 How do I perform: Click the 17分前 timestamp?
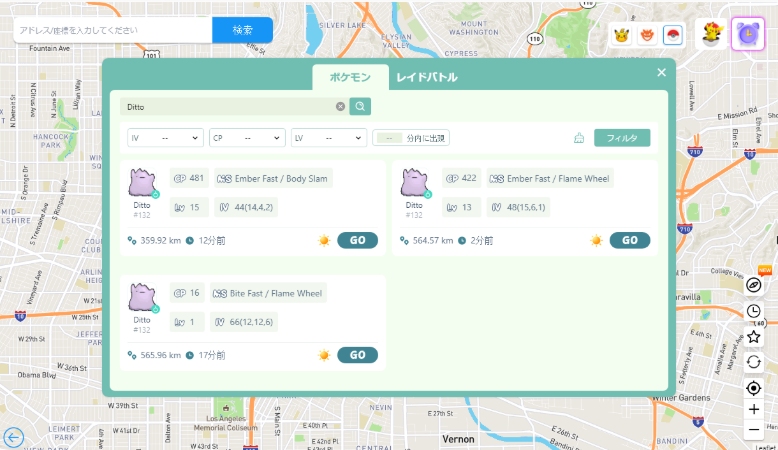click(212, 355)
